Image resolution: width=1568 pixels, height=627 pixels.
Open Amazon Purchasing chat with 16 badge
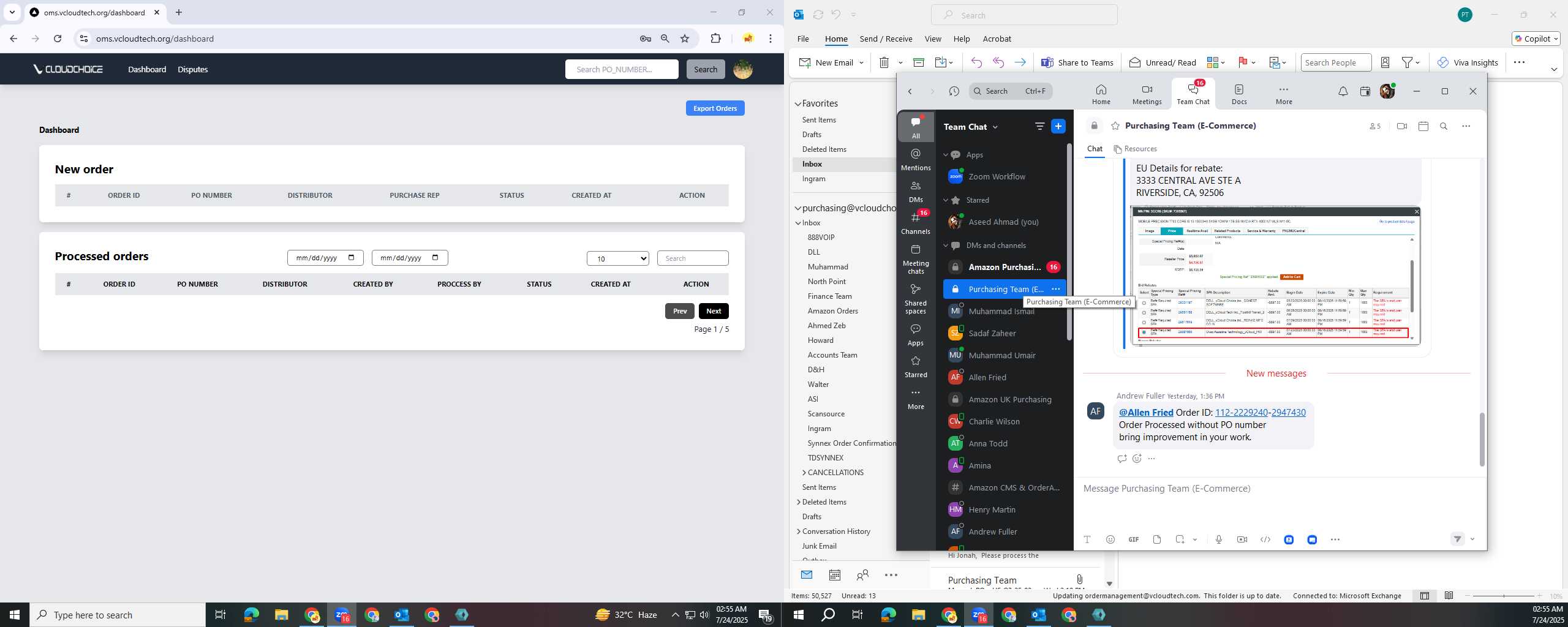pos(1005,267)
